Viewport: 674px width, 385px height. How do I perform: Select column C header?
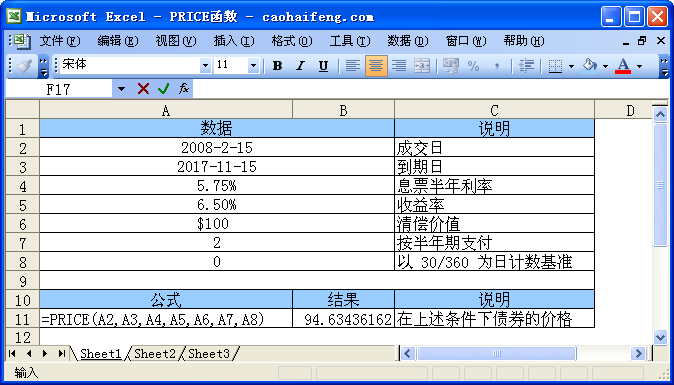click(494, 110)
